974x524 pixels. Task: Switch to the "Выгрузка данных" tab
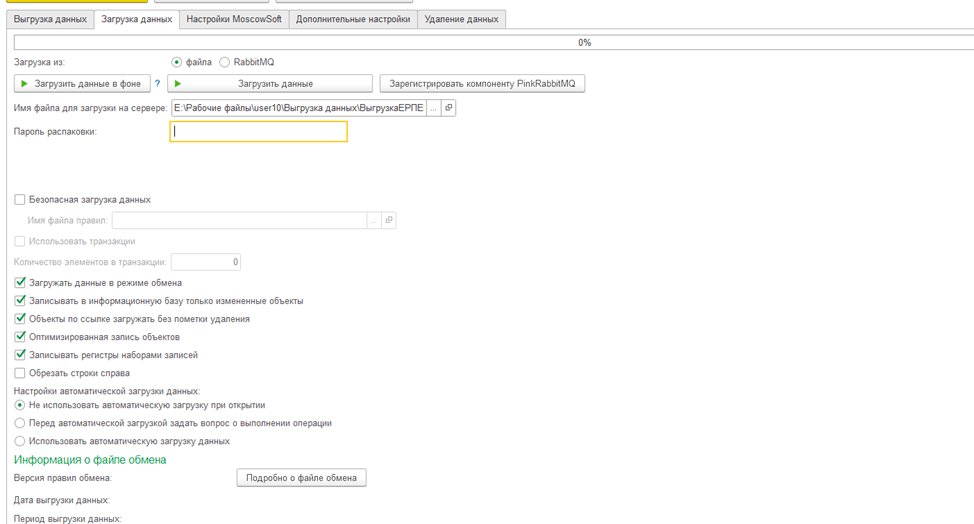(50, 19)
